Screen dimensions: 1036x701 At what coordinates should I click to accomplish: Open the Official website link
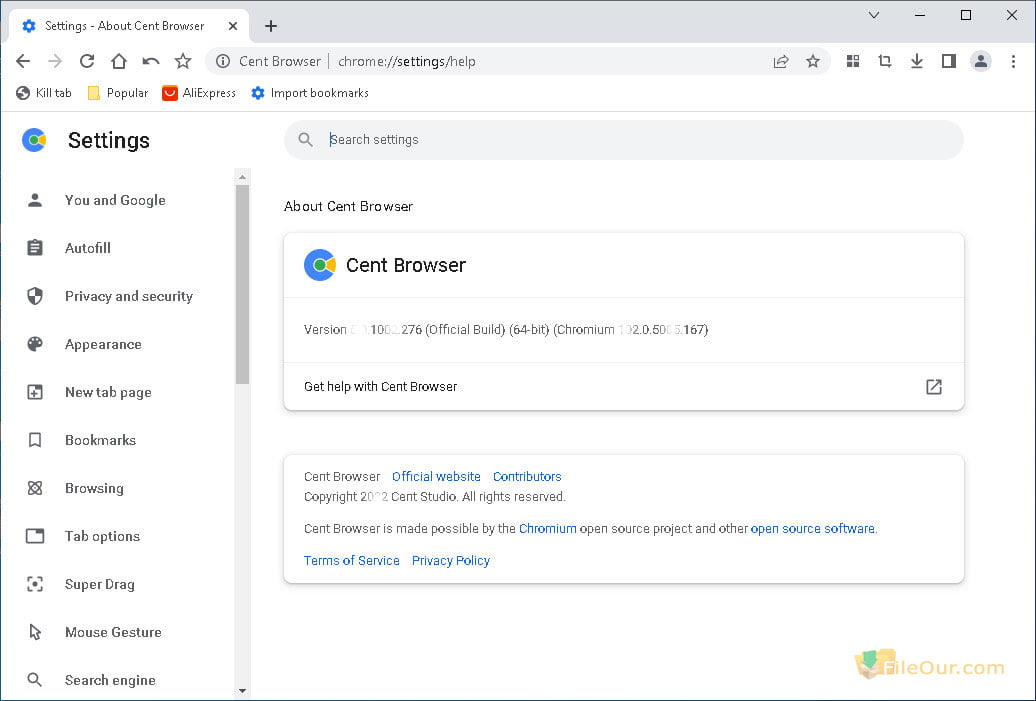point(436,476)
